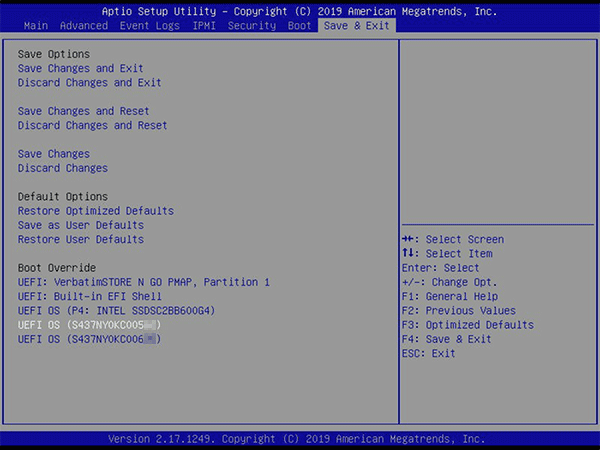The height and width of the screenshot is (450, 600).
Task: Go to the Event Logs tab
Action: [148, 25]
